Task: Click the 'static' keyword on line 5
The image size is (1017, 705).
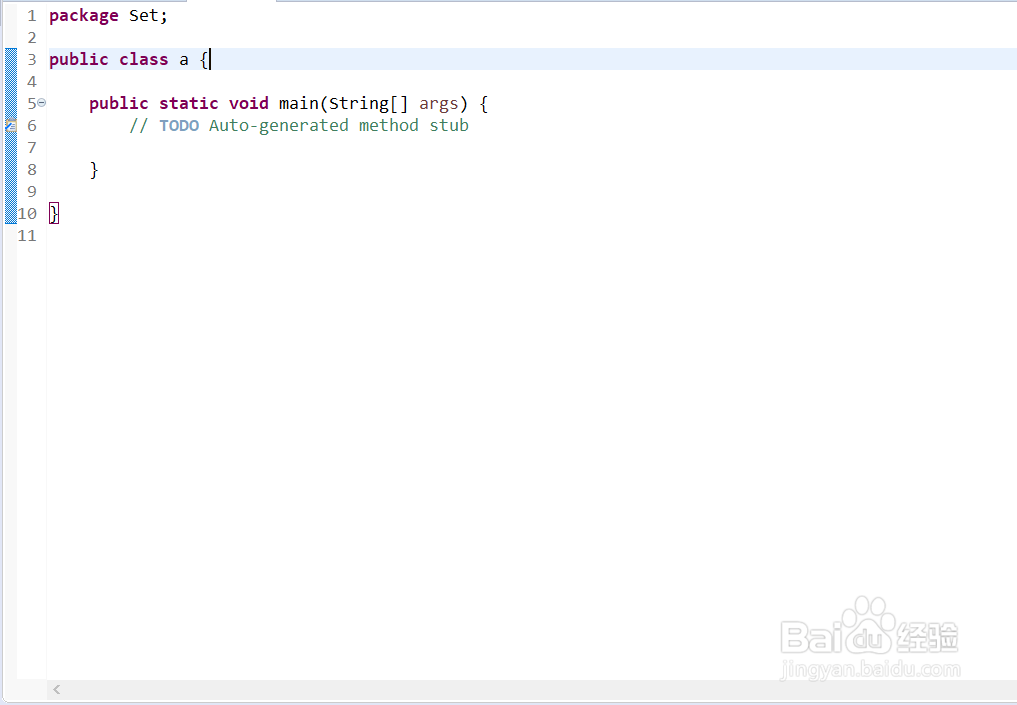Action: click(189, 103)
